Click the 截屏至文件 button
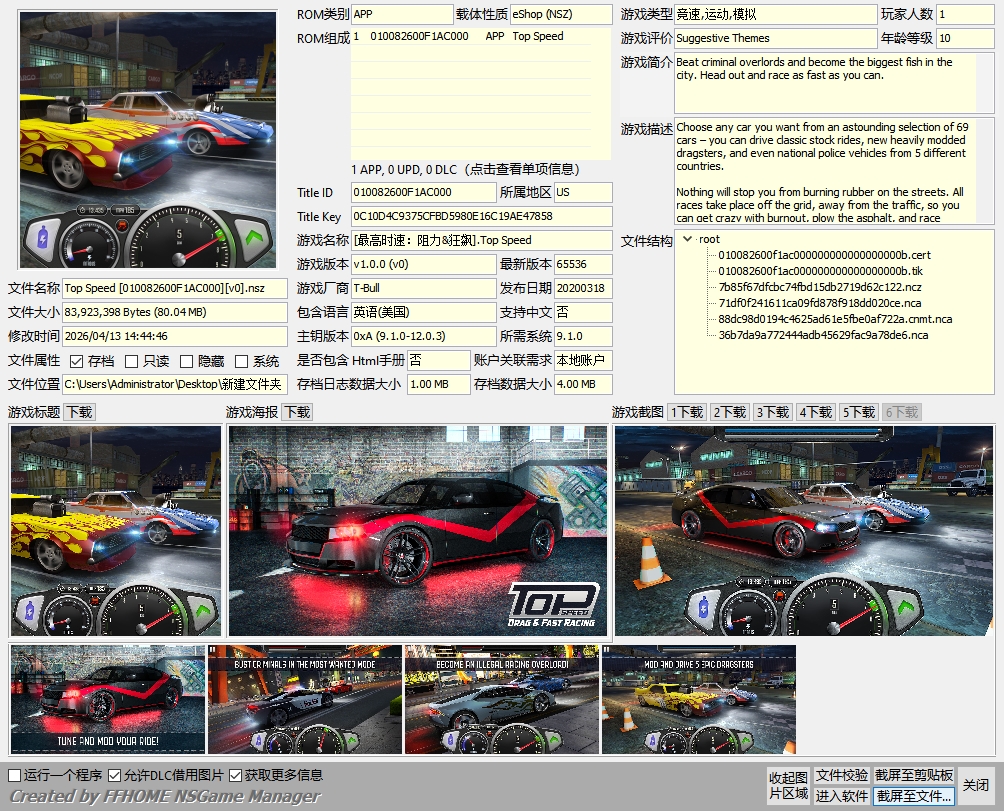 pyautogui.click(x=914, y=796)
